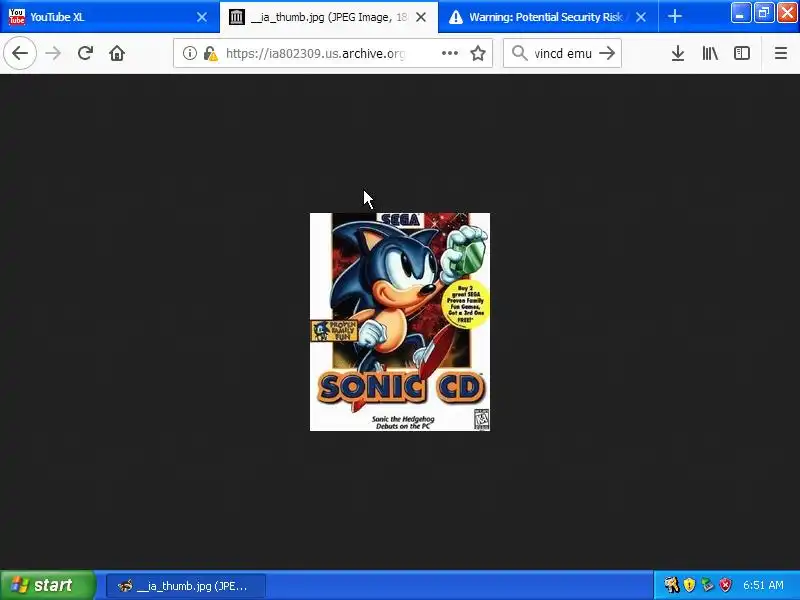The width and height of the screenshot is (800, 600).
Task: Click the 6:51 AM taskbar clock
Action: coord(763,585)
